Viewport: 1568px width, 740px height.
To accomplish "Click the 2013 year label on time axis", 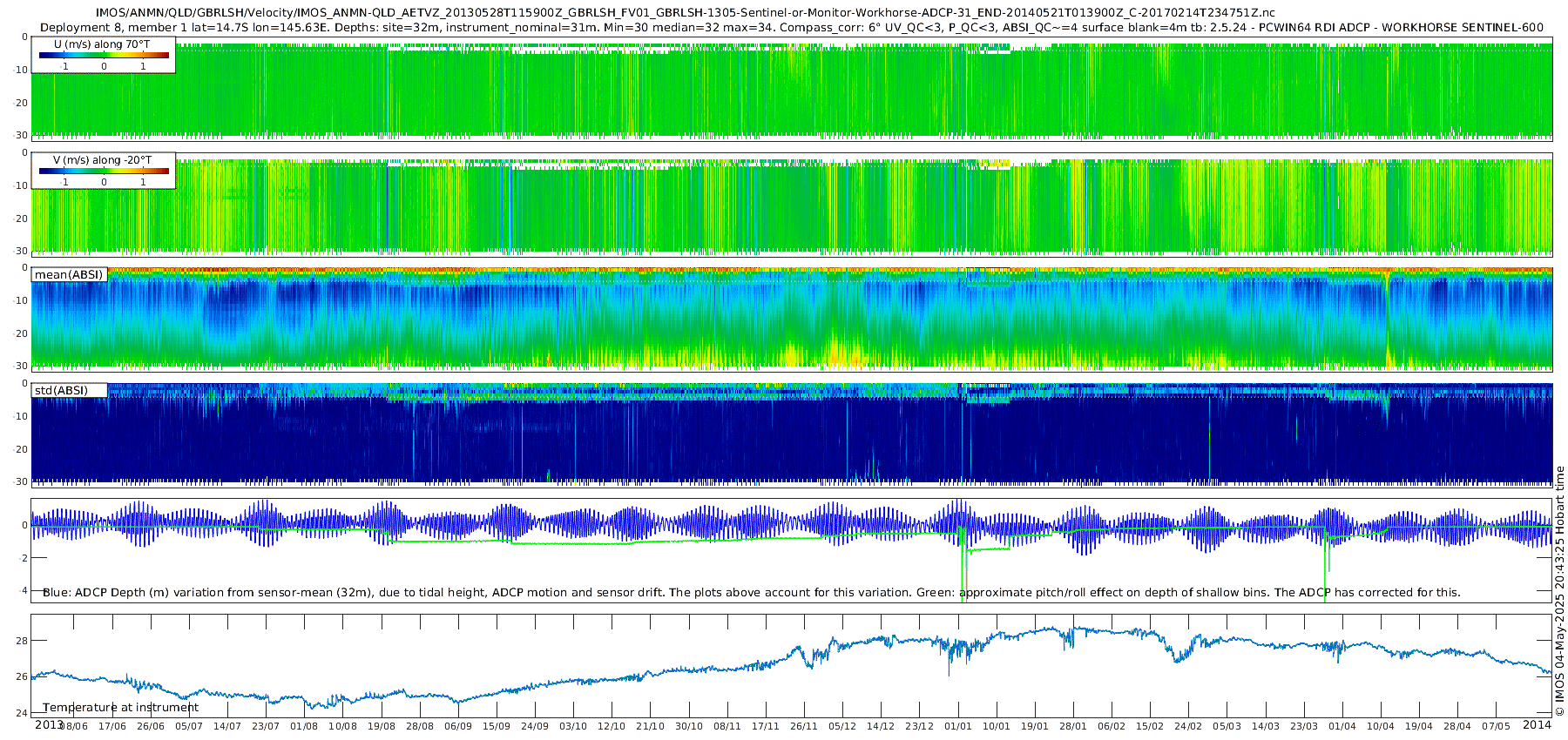I will point(49,724).
